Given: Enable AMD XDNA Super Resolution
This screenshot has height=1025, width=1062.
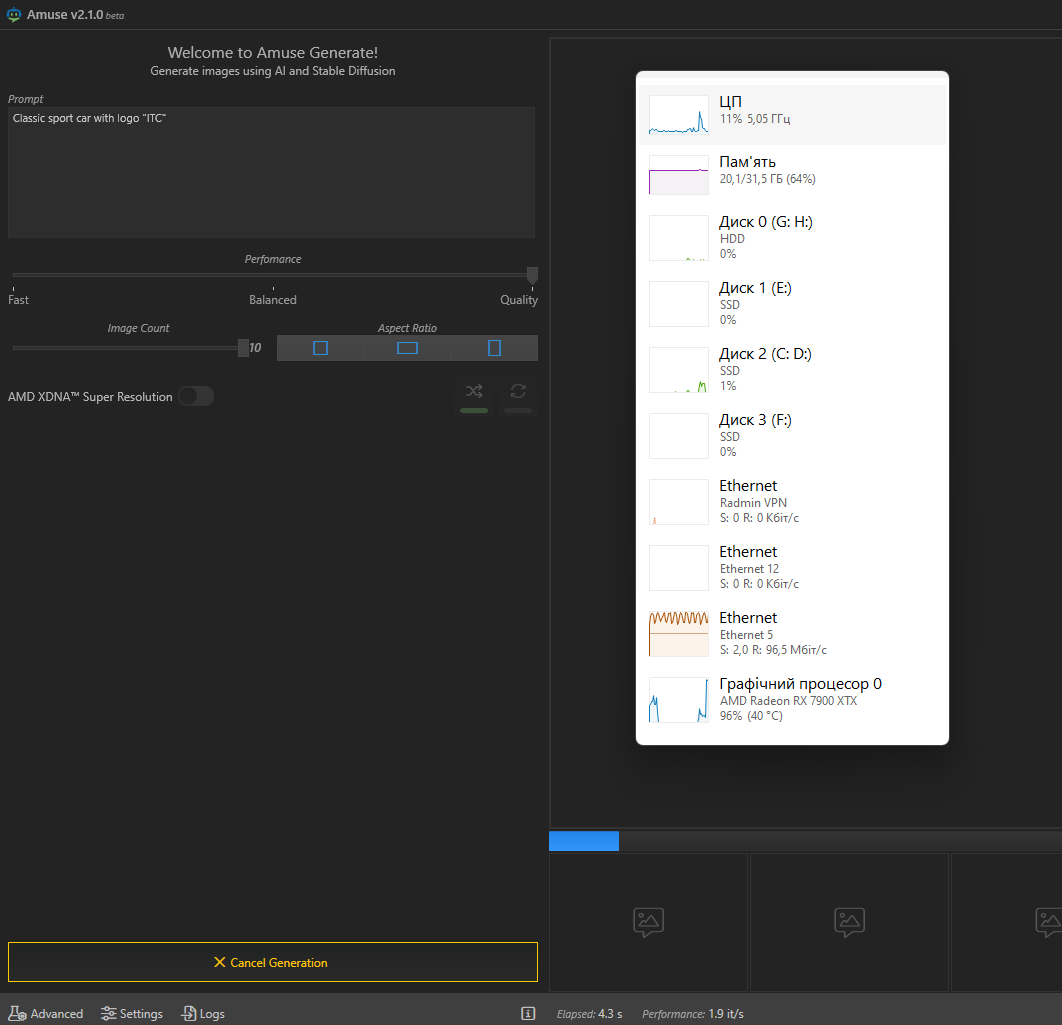Looking at the screenshot, I should point(196,396).
